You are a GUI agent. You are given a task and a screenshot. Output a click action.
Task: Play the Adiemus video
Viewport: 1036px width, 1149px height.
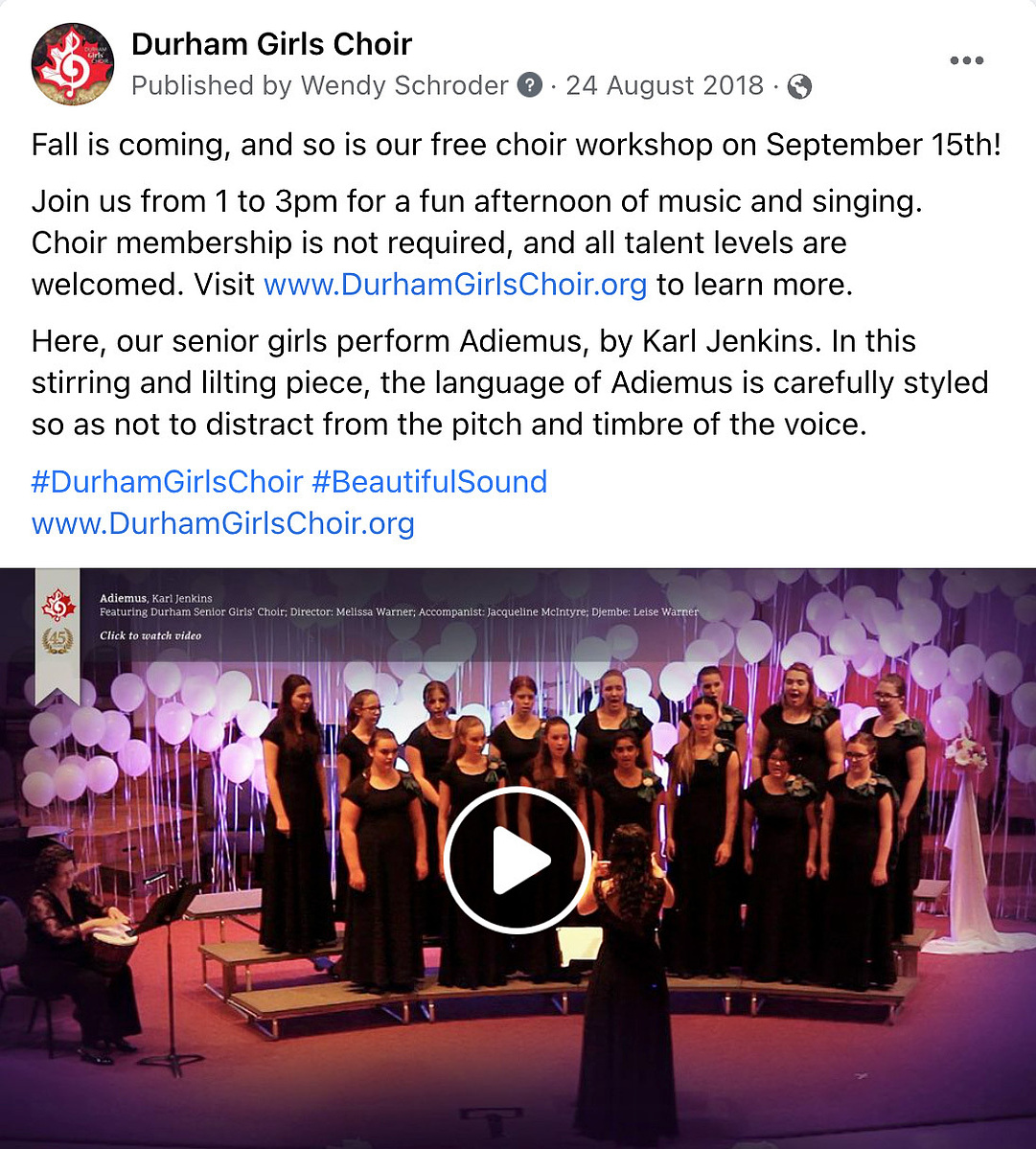click(x=518, y=860)
